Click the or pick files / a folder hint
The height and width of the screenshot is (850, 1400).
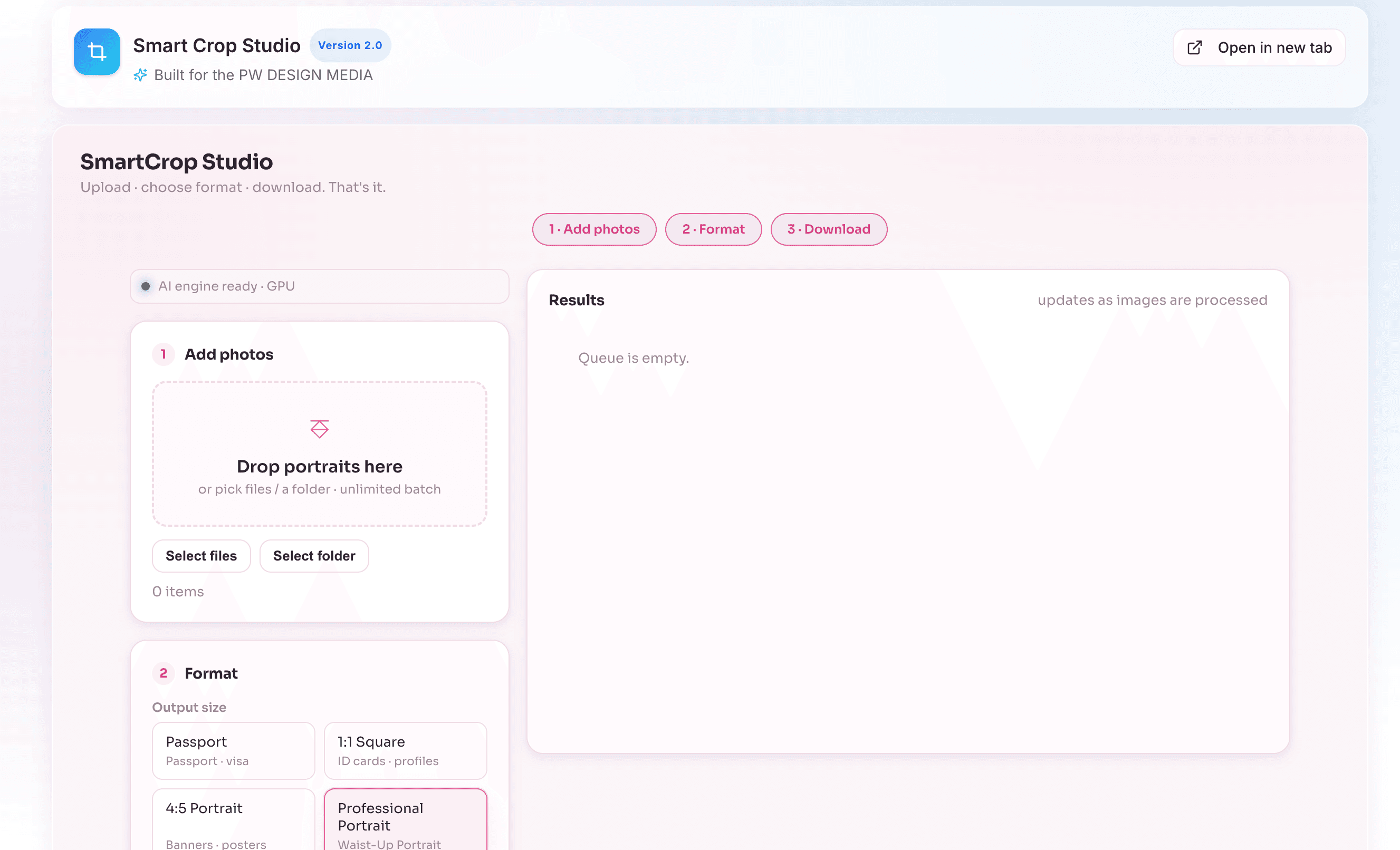[319, 489]
